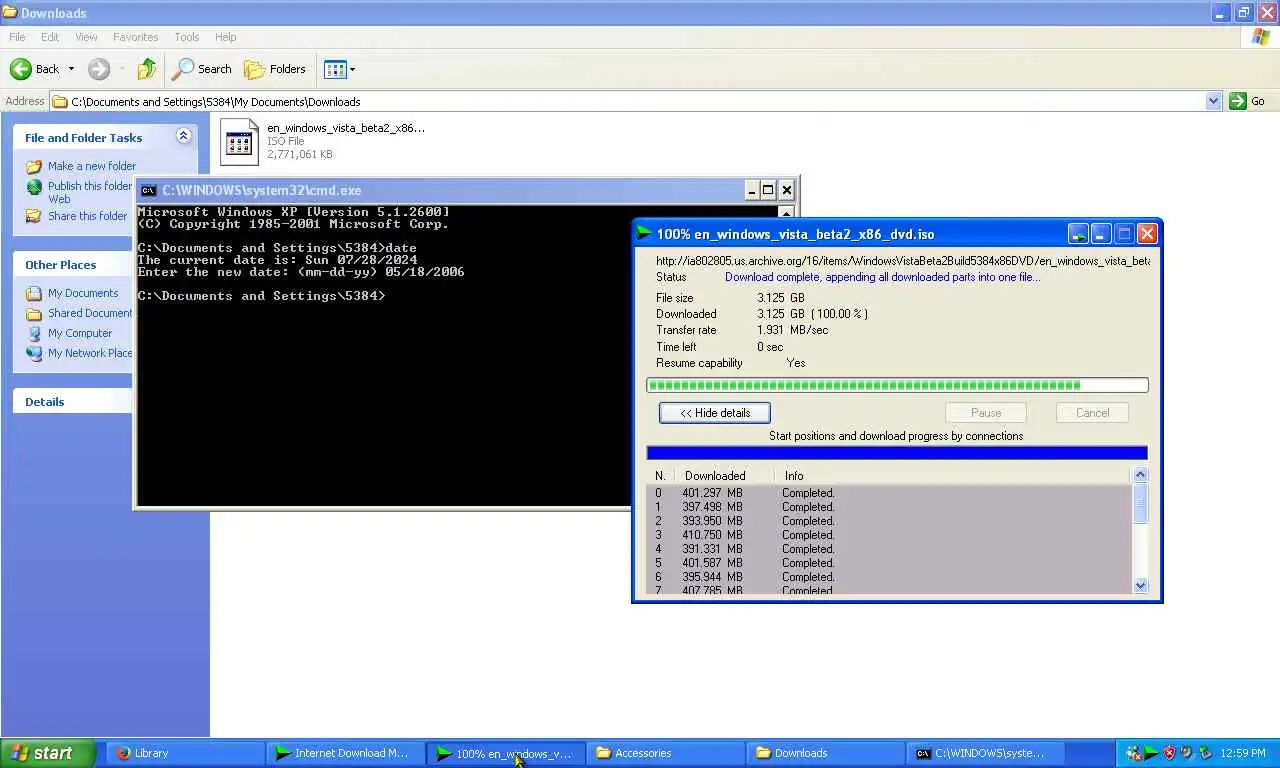Click the IDM minimize-to-tray title button

coord(1078,234)
